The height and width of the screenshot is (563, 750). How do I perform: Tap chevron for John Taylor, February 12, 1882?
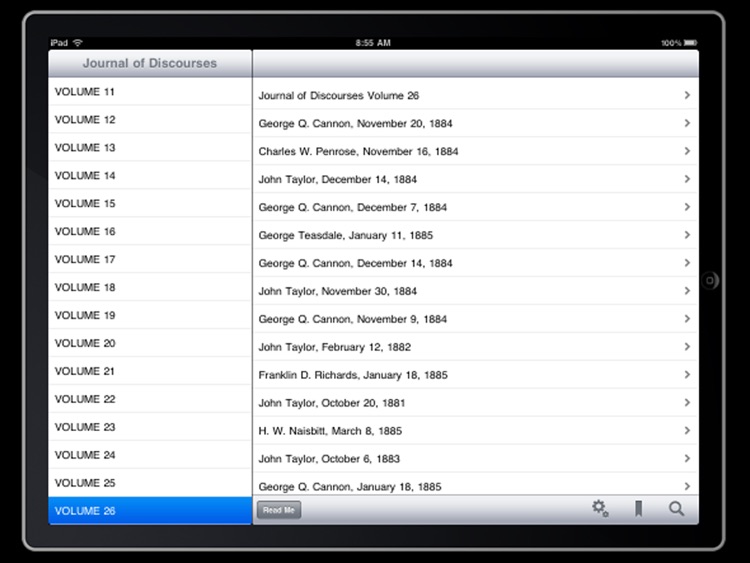pos(687,347)
